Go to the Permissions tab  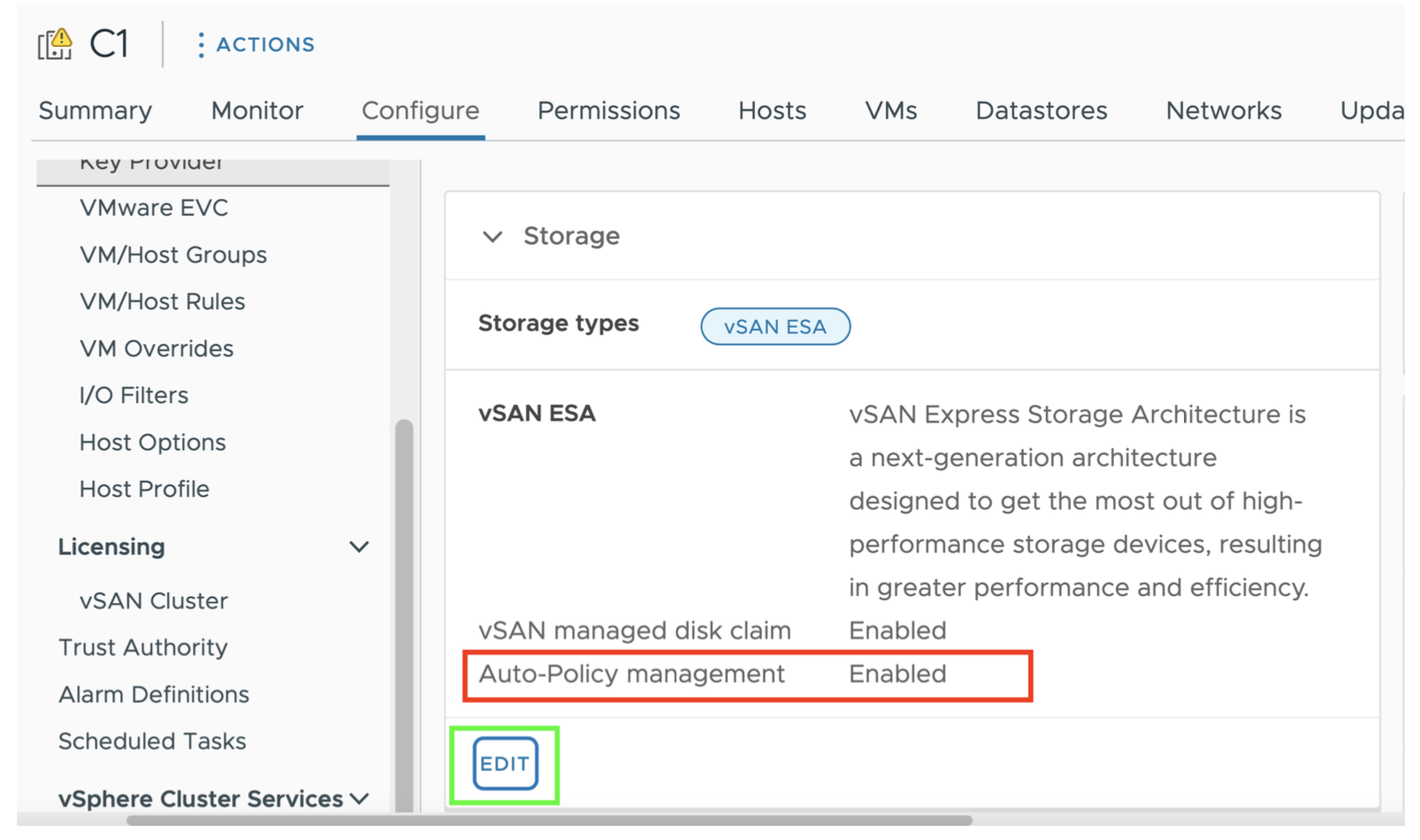tap(608, 111)
